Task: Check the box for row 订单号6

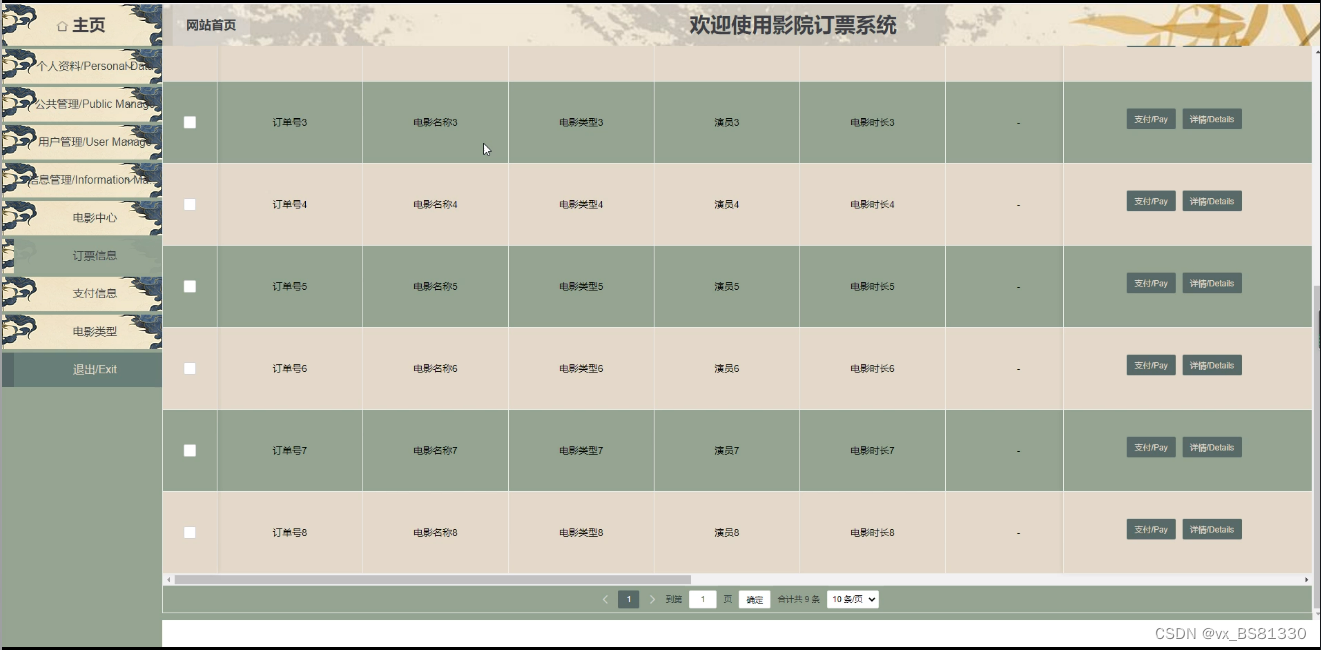Action: [x=190, y=368]
